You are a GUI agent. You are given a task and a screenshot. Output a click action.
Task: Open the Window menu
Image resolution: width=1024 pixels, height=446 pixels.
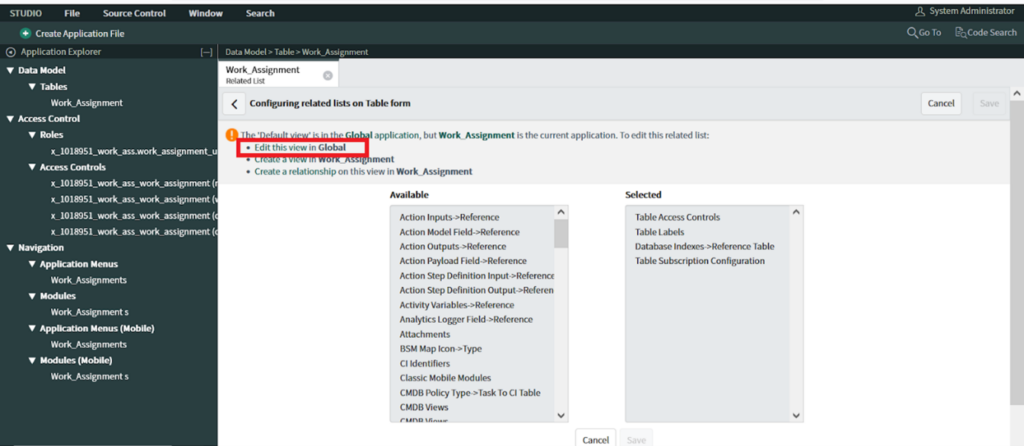(206, 13)
